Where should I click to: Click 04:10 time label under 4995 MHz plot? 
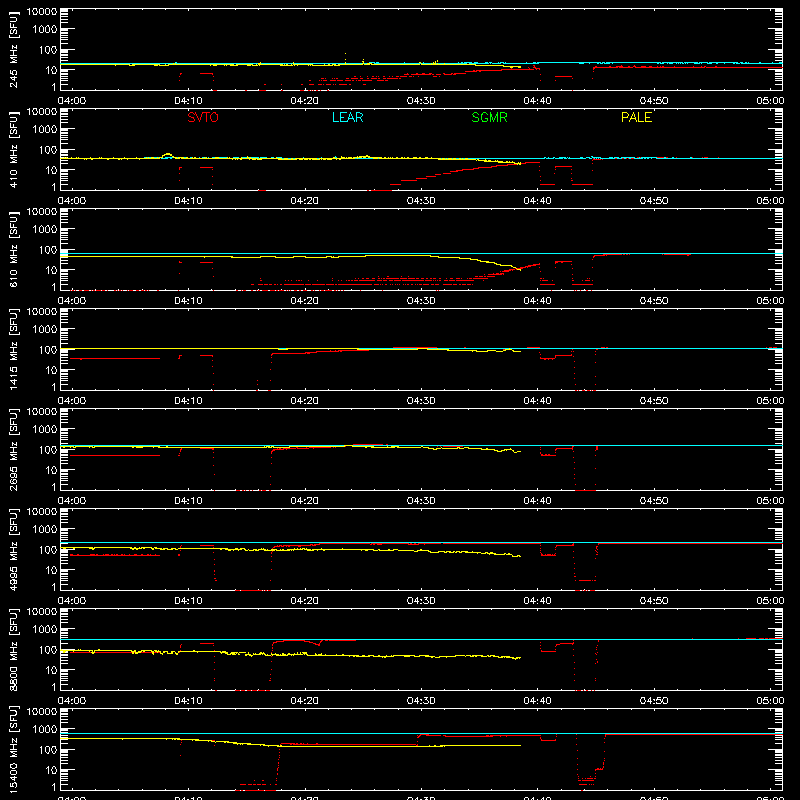coord(188,601)
